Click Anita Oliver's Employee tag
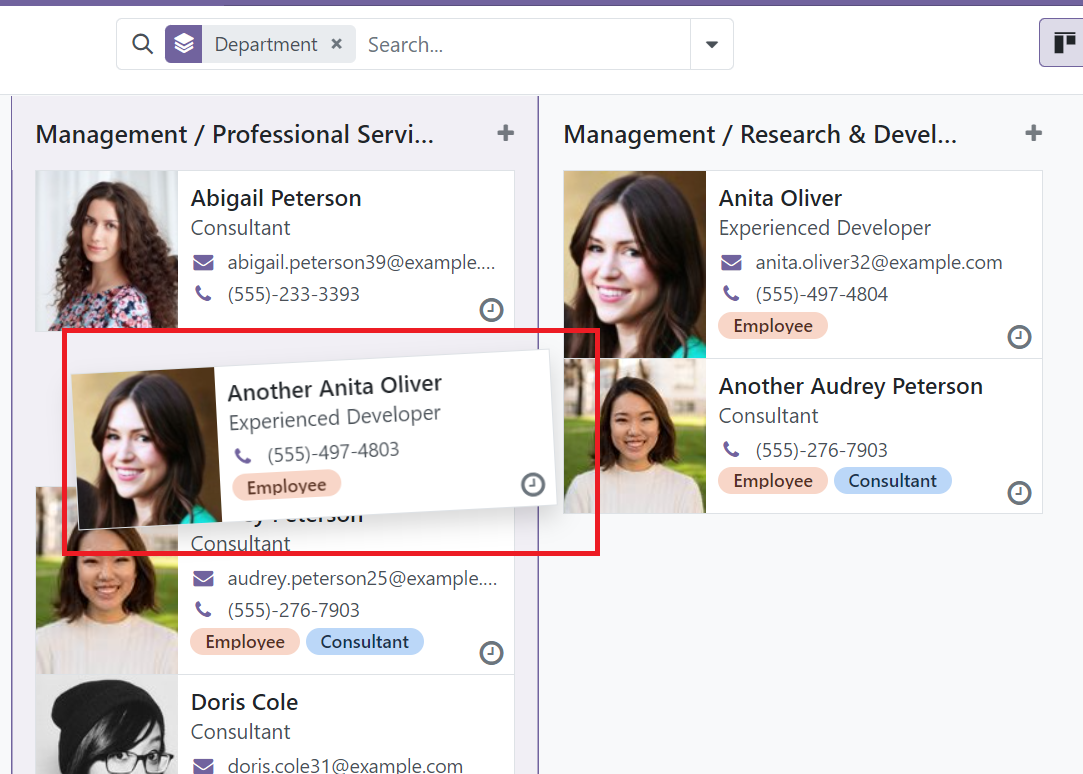 (772, 326)
